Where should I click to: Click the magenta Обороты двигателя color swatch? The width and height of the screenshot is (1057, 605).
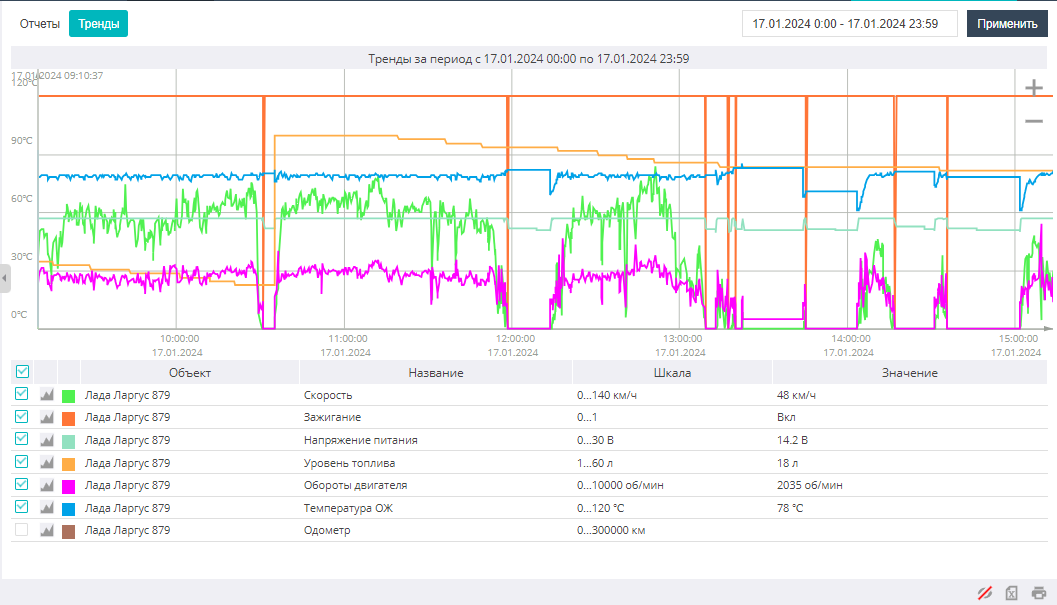pos(69,486)
